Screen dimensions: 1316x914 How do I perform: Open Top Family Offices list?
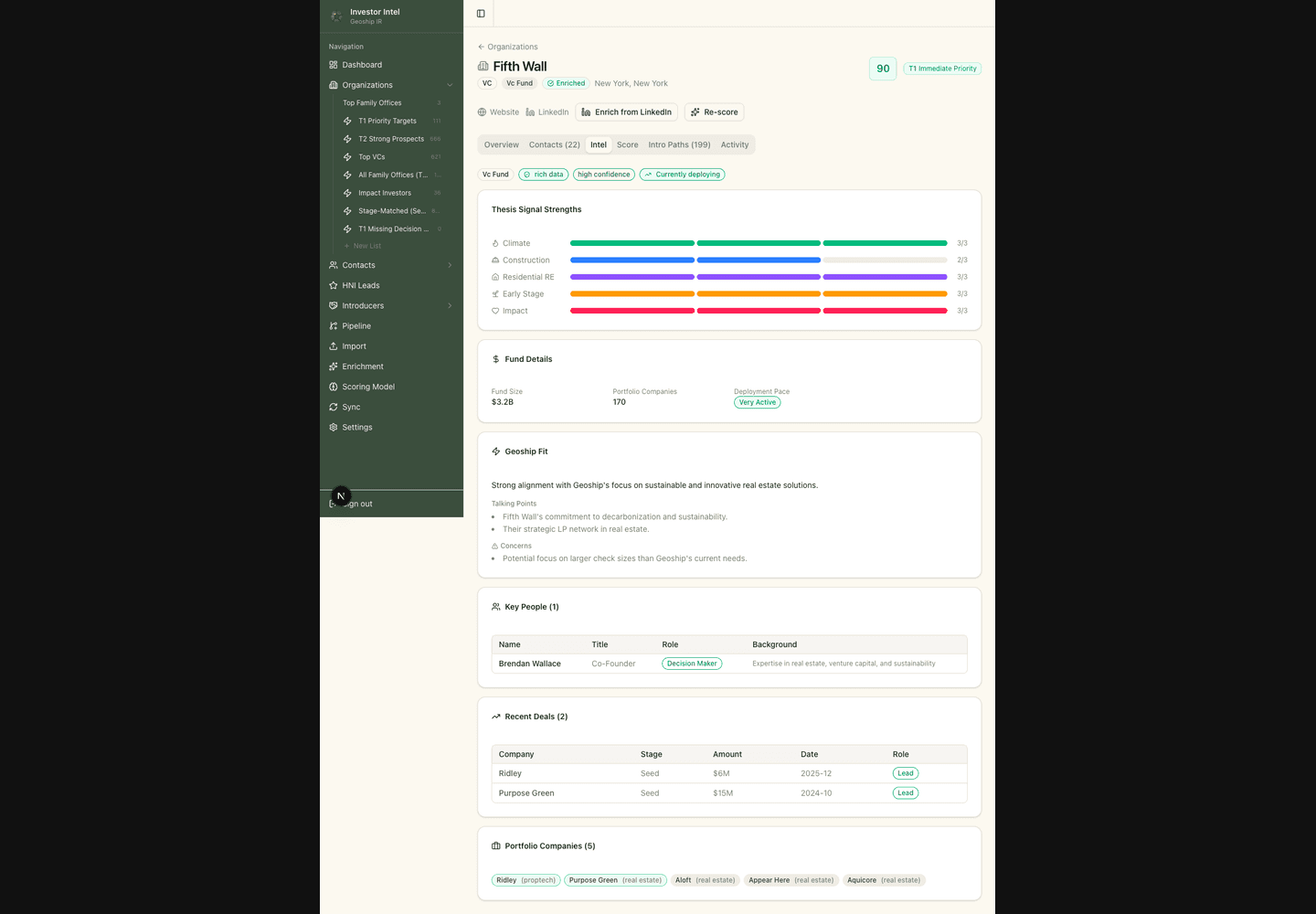tap(391, 103)
